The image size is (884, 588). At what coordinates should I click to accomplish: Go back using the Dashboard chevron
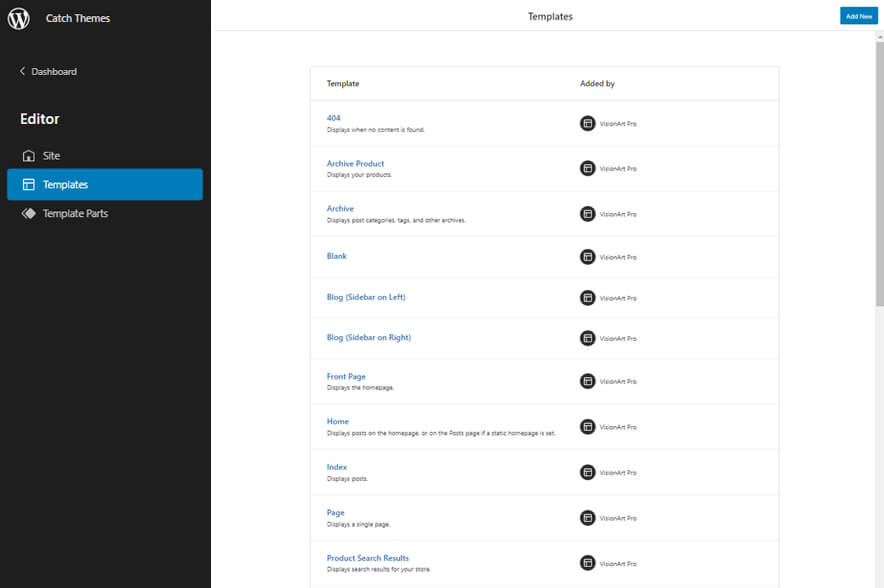click(23, 72)
